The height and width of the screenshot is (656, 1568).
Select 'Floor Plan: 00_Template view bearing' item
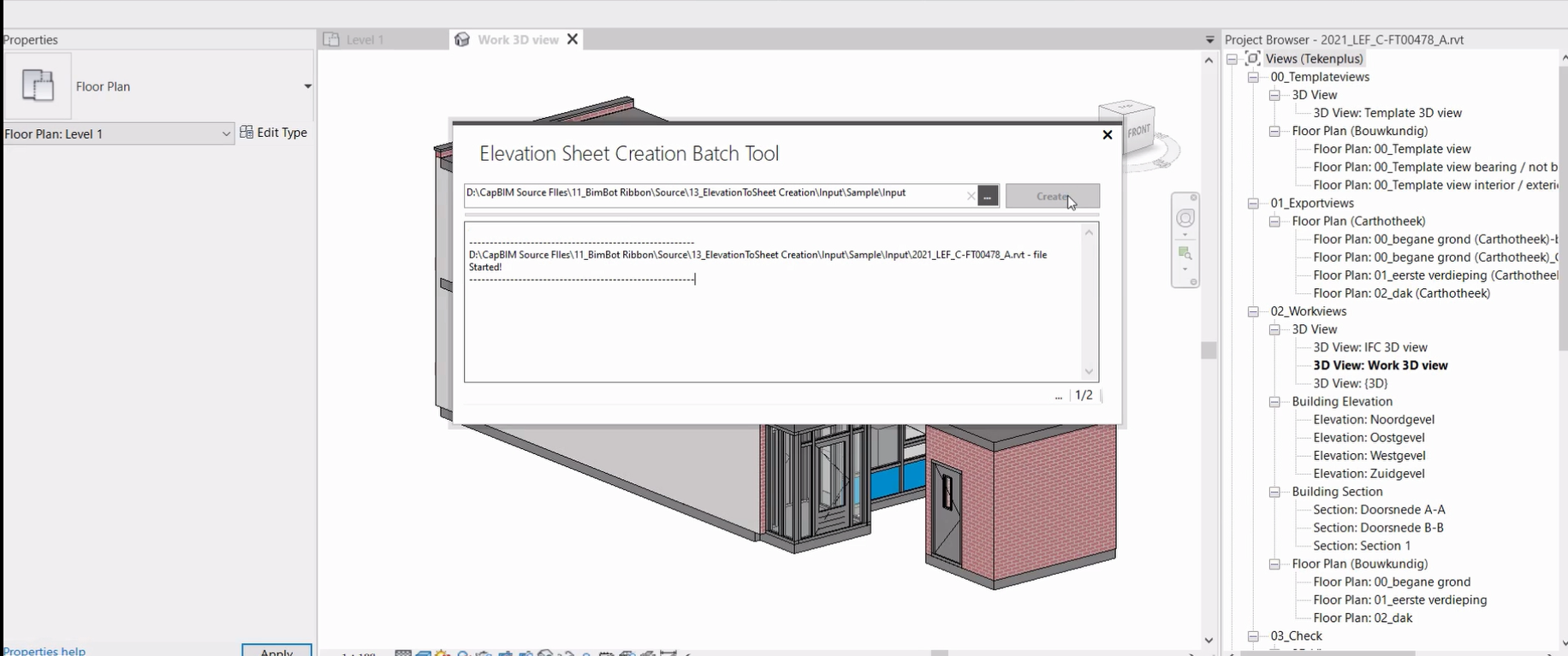[x=1434, y=167]
